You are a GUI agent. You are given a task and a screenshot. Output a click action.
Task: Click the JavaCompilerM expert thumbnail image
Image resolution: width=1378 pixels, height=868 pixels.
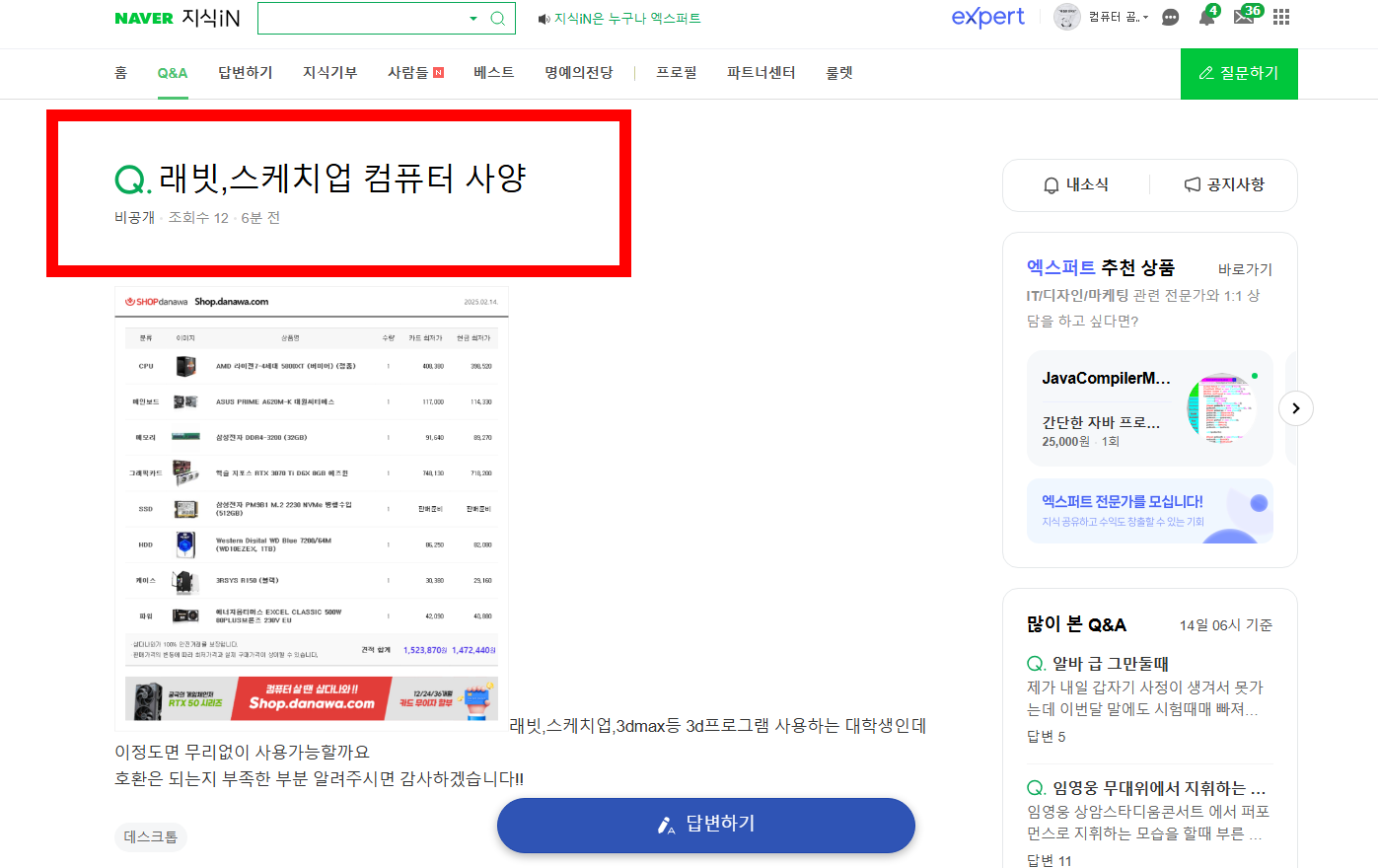1222,407
